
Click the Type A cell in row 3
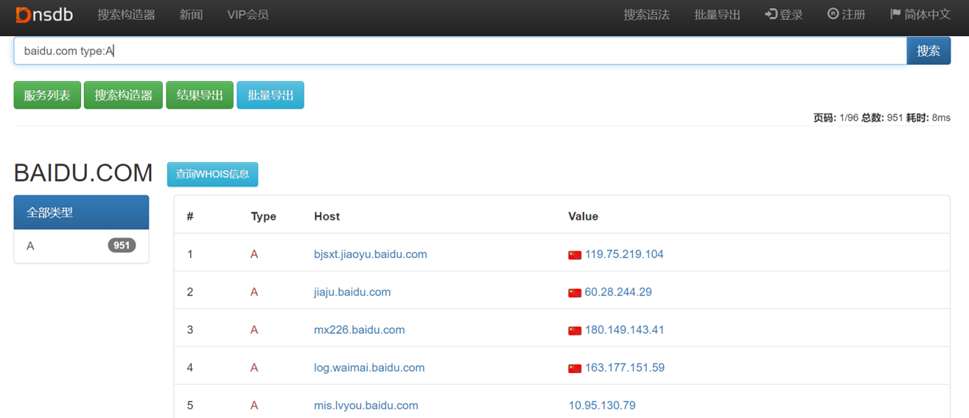click(x=254, y=330)
